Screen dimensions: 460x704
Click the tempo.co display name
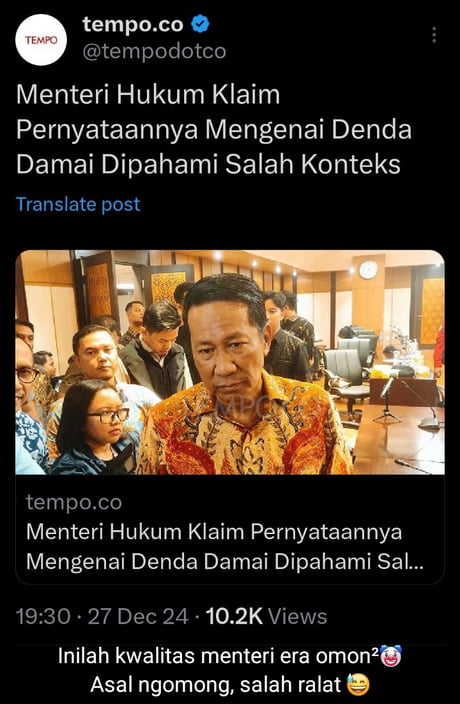click(133, 25)
